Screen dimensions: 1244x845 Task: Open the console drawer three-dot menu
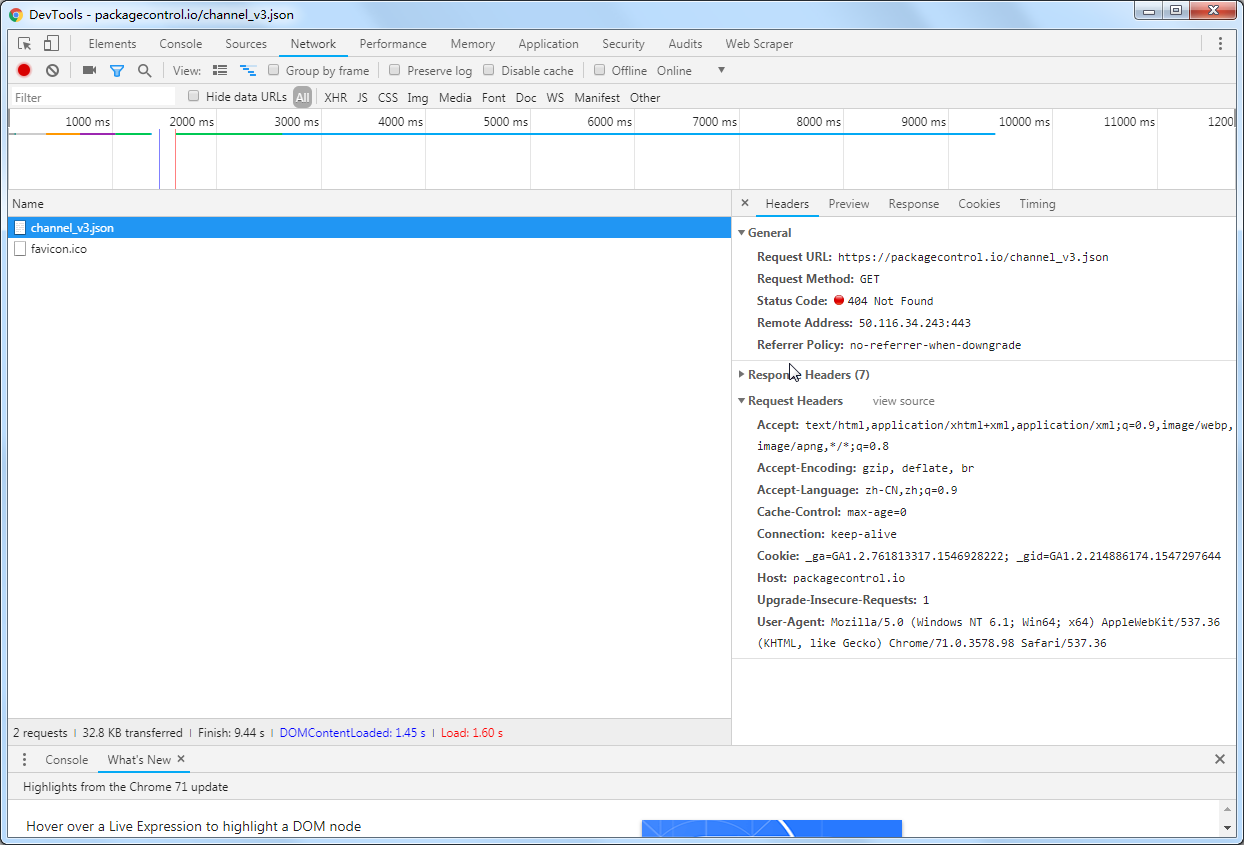(x=25, y=760)
